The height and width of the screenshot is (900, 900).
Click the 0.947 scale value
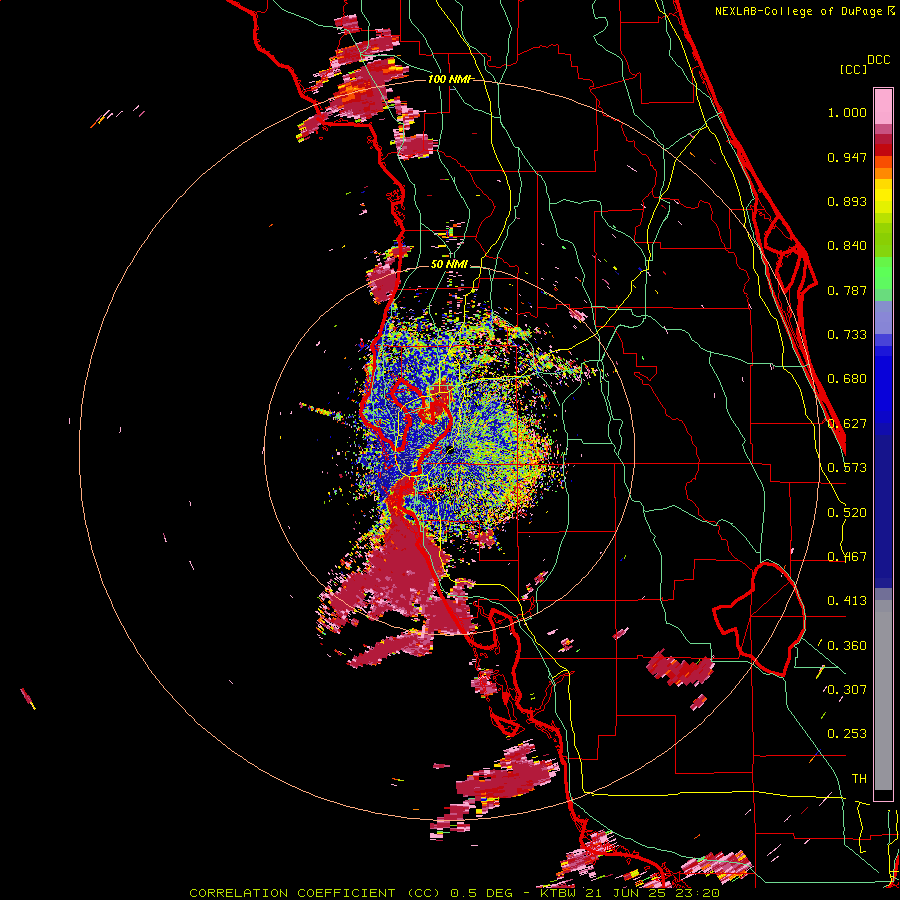(847, 157)
